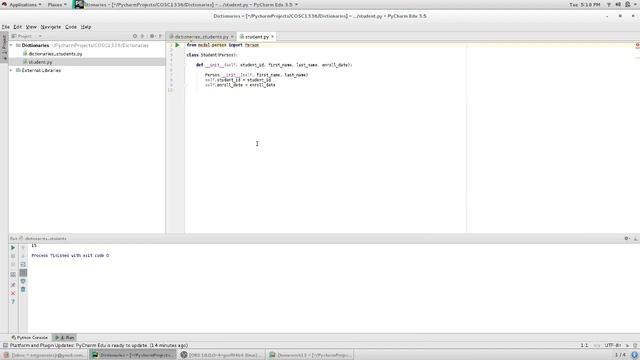Click the import statement on line 1

[x=223, y=45]
